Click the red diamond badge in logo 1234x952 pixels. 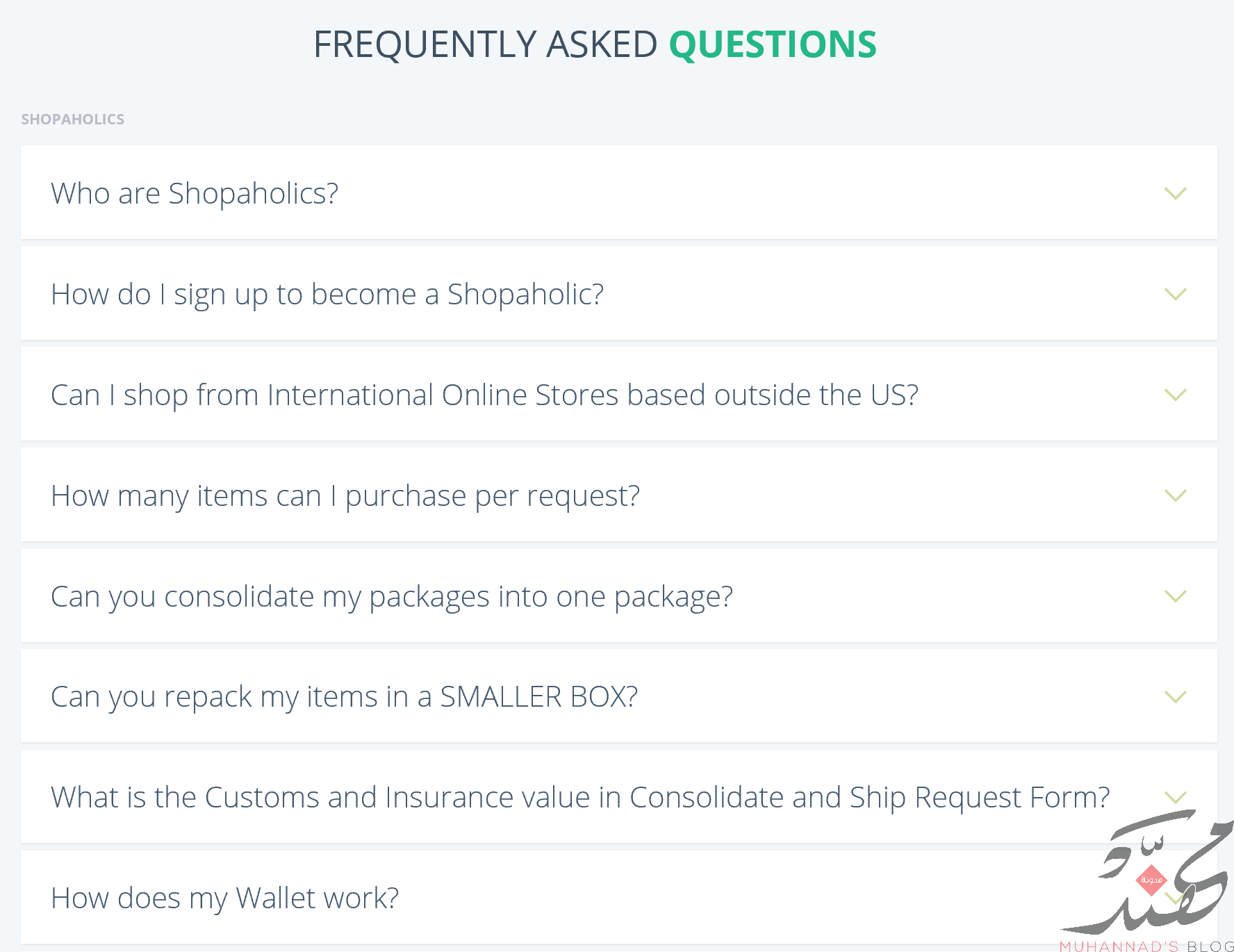tap(1151, 880)
